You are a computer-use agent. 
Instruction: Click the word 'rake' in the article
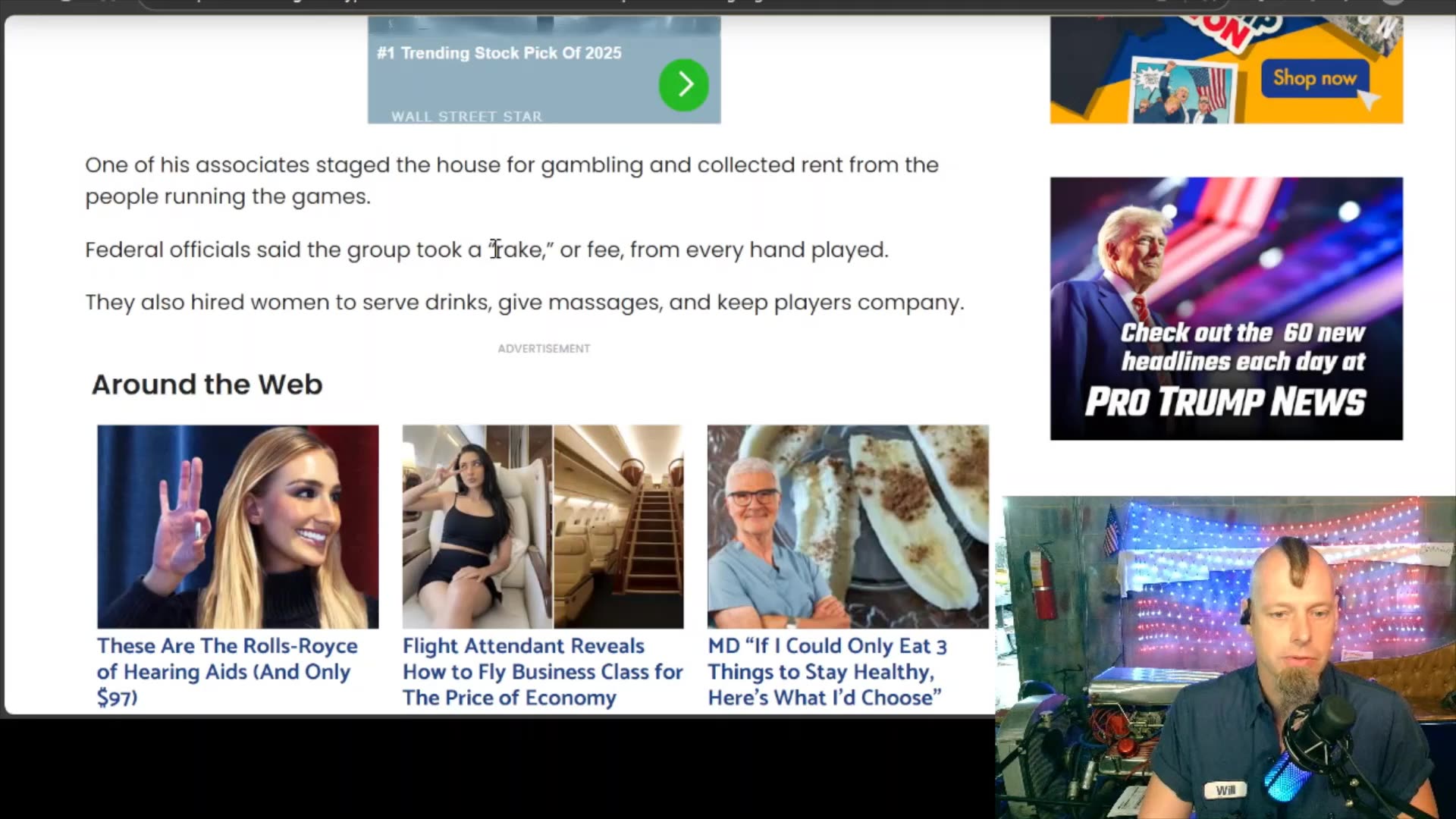tap(519, 249)
